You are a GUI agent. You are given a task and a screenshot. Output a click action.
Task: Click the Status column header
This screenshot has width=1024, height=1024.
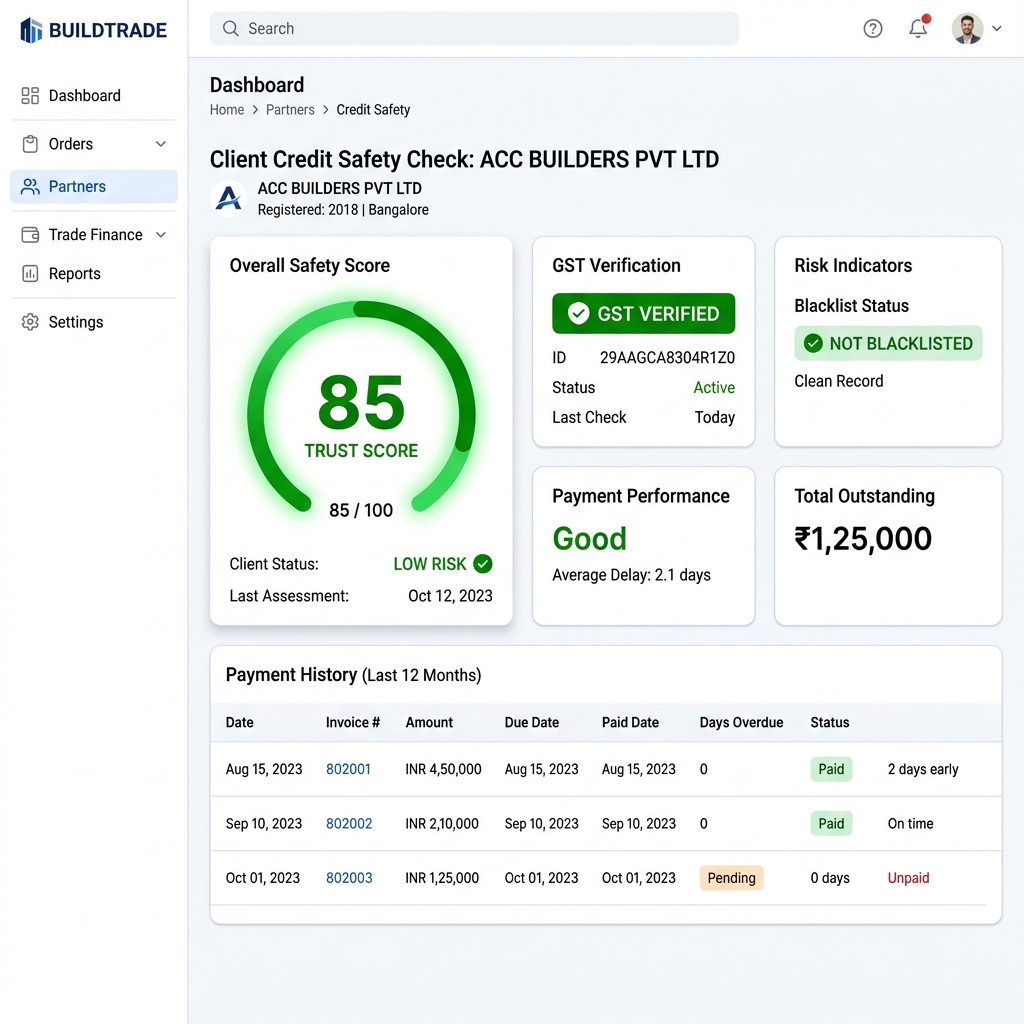click(x=829, y=722)
